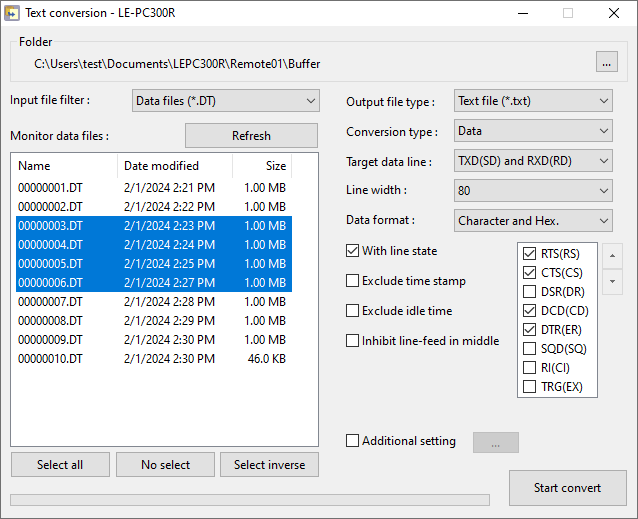Toggle the Additional setting checkbox
Image resolution: width=638 pixels, height=519 pixels.
[x=352, y=441]
